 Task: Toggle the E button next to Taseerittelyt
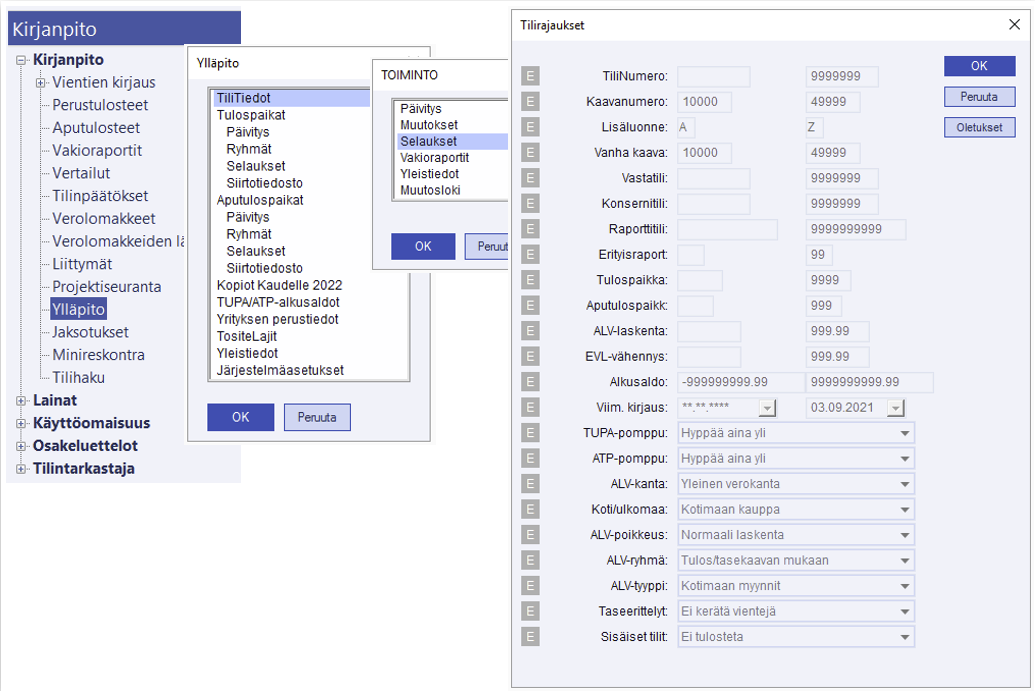click(x=530, y=611)
